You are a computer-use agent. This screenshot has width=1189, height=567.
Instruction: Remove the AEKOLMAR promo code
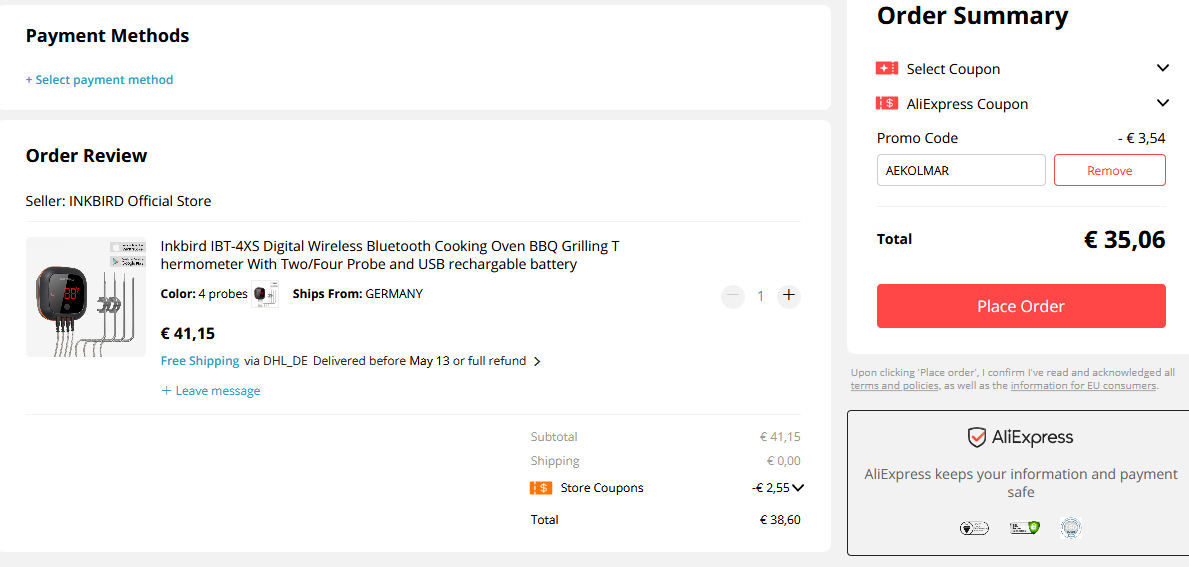(x=1109, y=171)
